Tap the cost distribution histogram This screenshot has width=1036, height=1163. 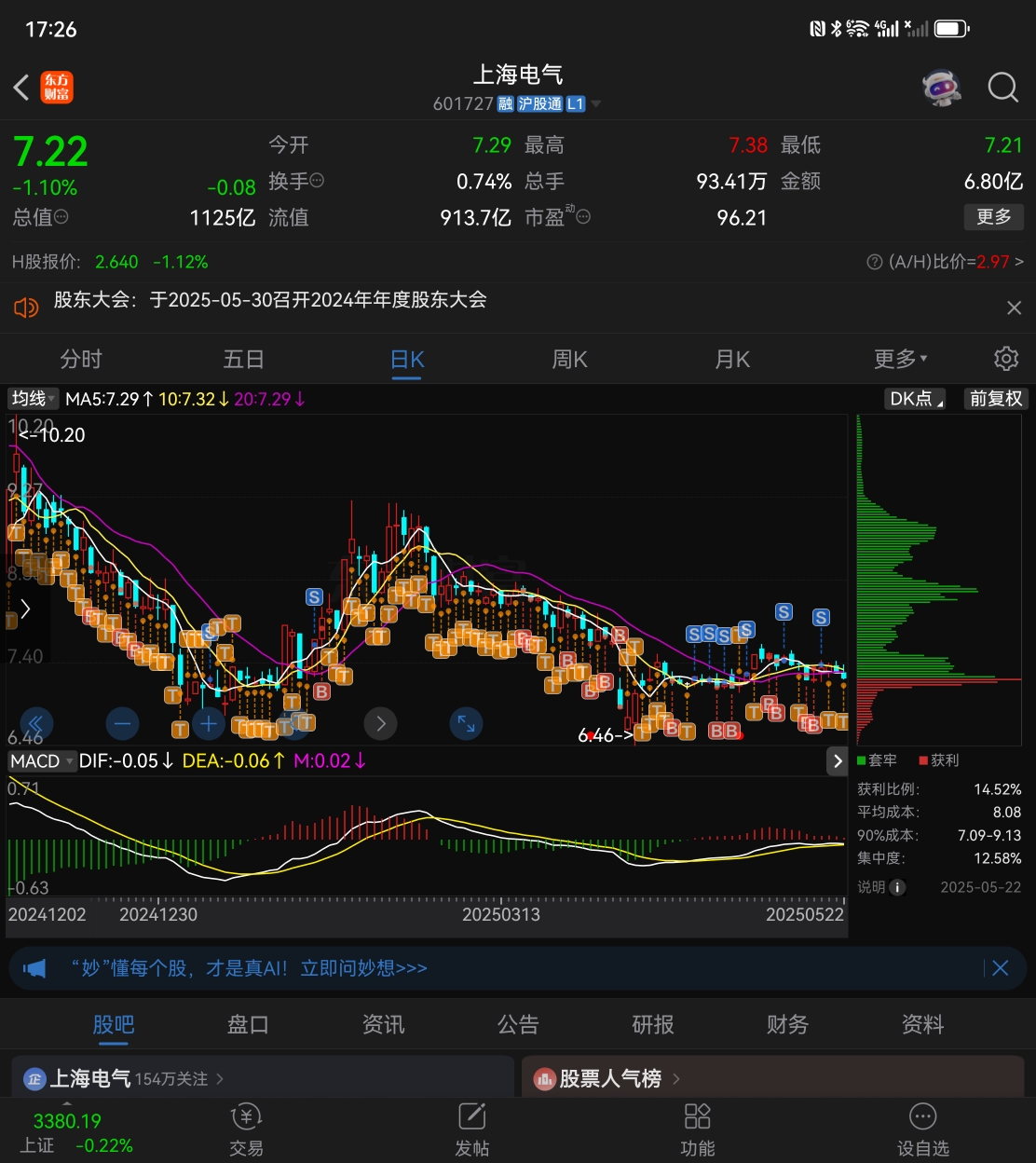pyautogui.click(x=939, y=580)
